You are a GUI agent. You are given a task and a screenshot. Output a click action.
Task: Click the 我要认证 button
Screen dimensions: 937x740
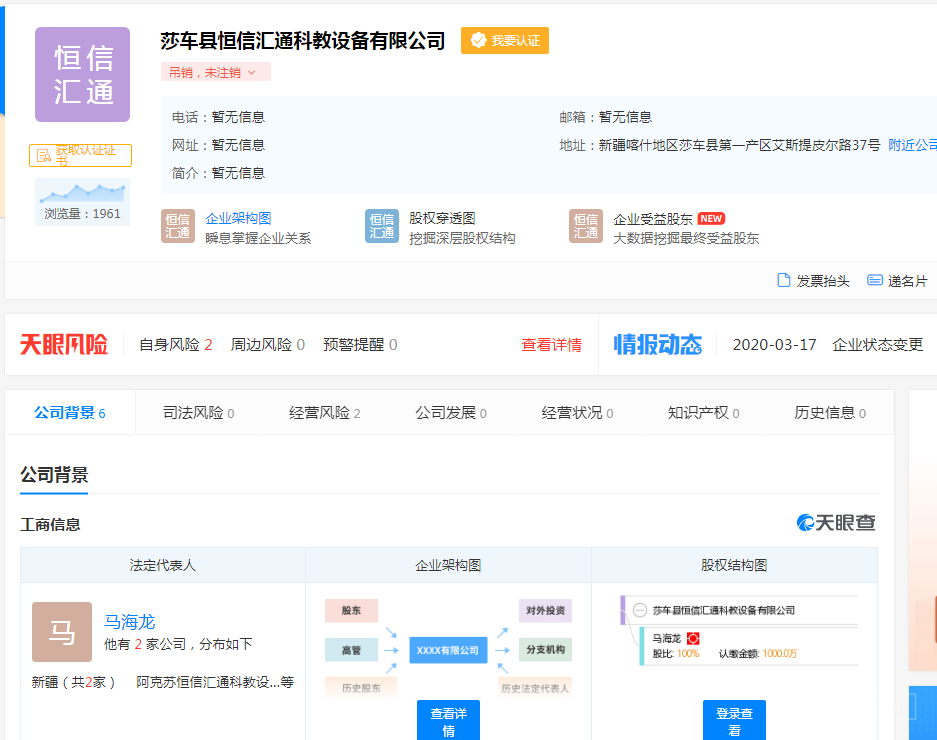tap(505, 41)
